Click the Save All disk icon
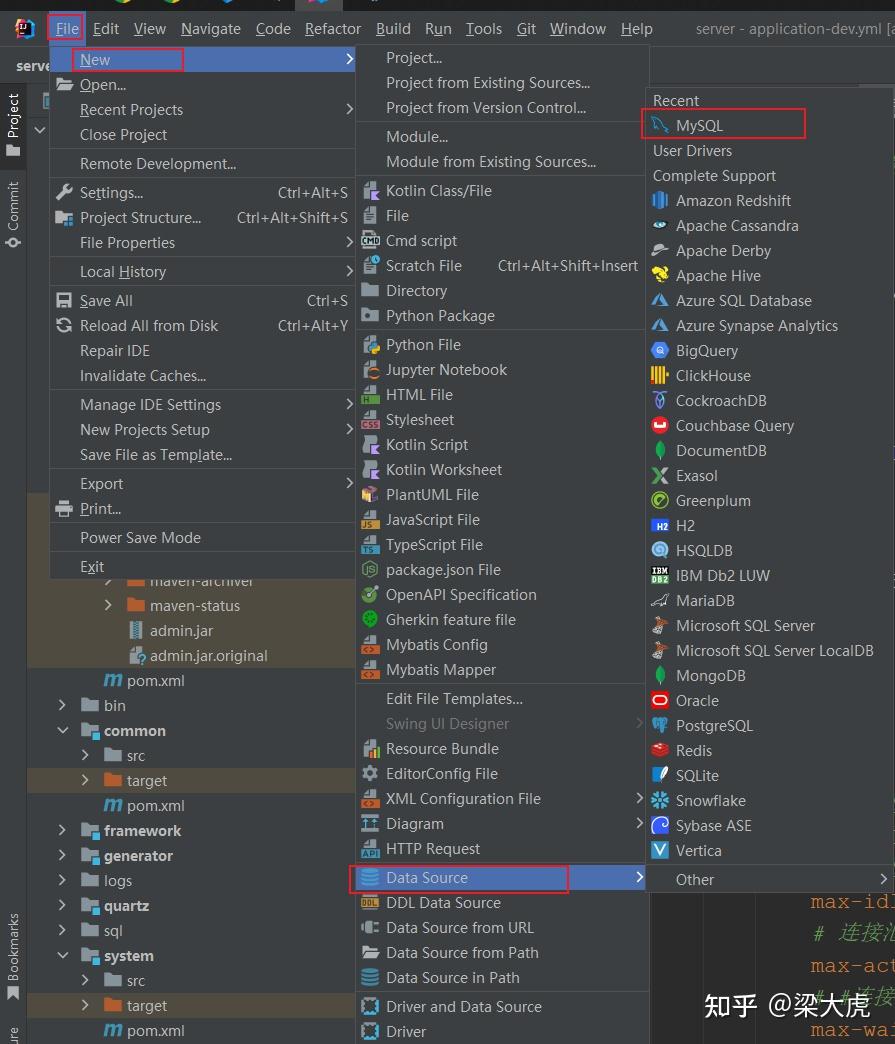Viewport: 895px width, 1044px height. pyautogui.click(x=64, y=301)
